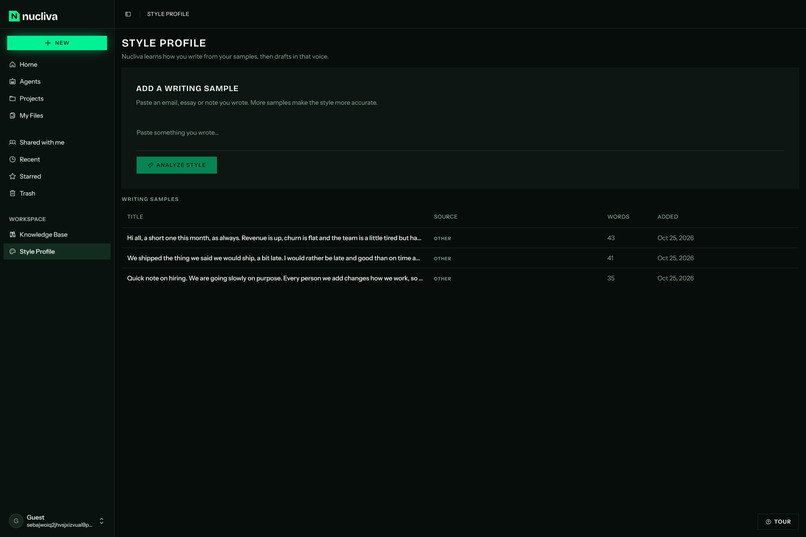Select Style Profile in sidebar

(57, 251)
